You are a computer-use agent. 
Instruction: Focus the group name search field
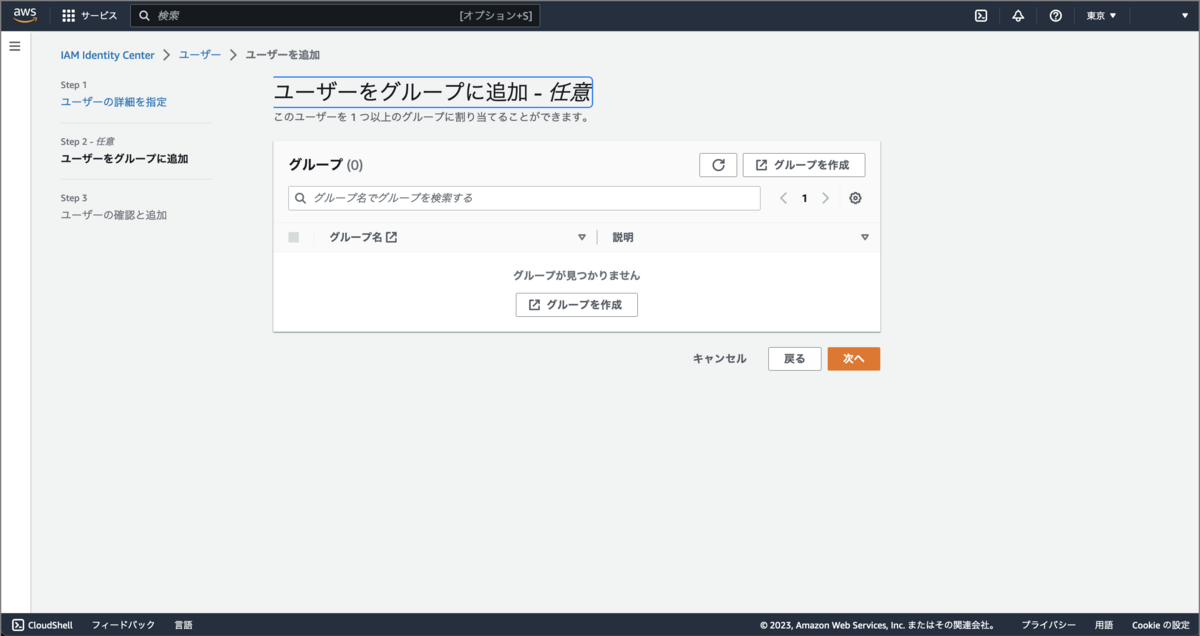point(524,198)
